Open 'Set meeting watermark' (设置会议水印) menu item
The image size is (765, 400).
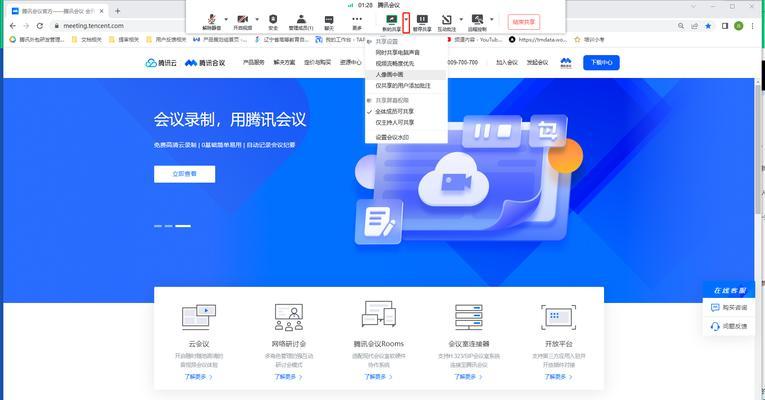click(x=406, y=138)
